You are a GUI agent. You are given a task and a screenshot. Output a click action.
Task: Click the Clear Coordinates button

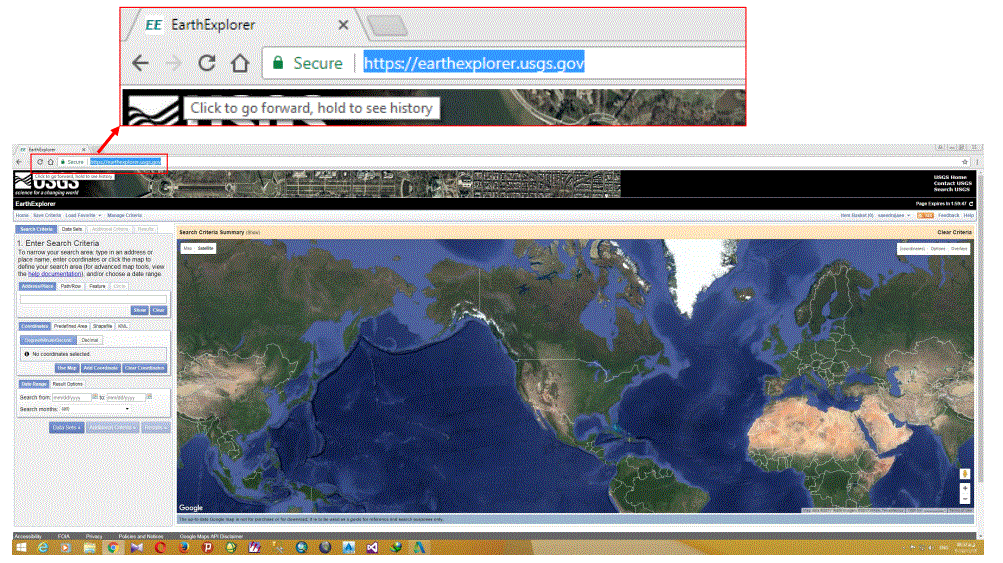point(145,368)
